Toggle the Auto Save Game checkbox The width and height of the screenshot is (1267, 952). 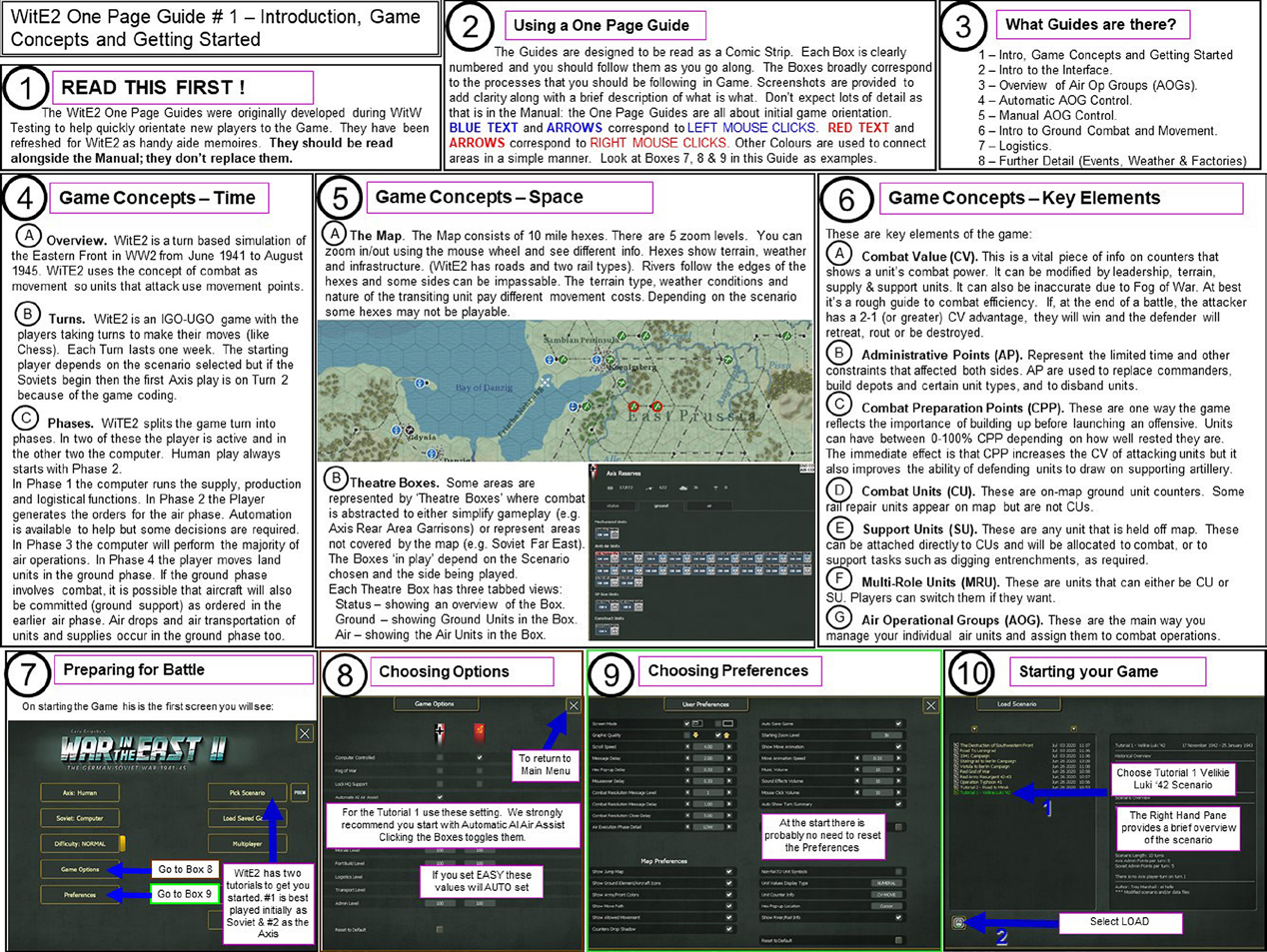coord(897,723)
